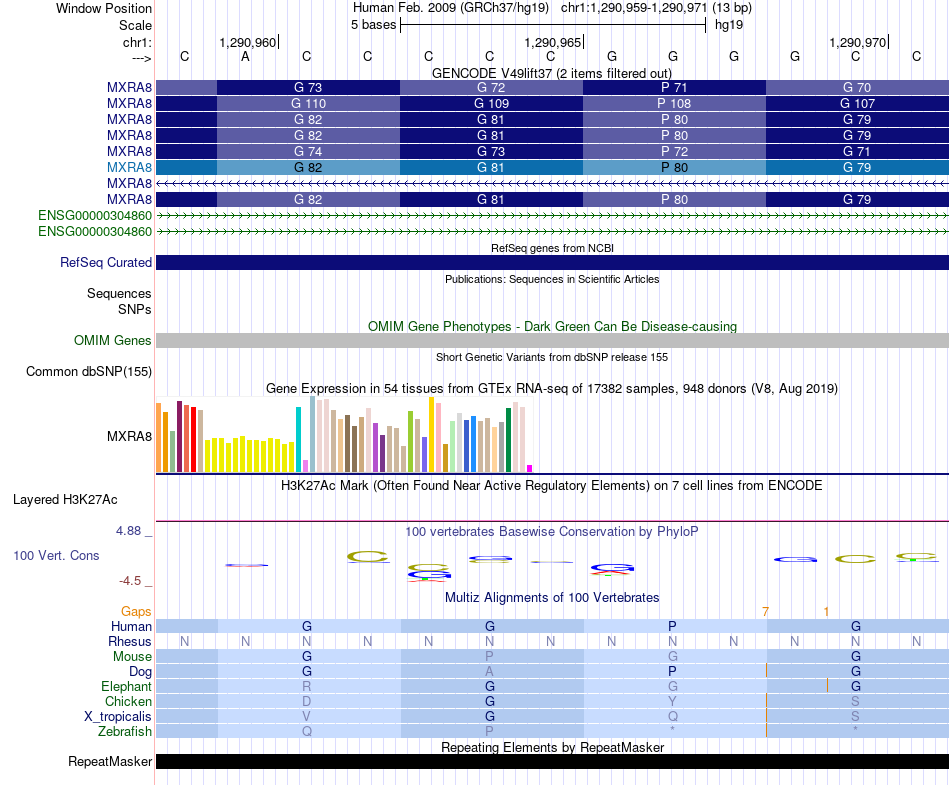The width and height of the screenshot is (950, 785).
Task: Click the 4.88 PhyloP upper value
Action: click(x=128, y=531)
